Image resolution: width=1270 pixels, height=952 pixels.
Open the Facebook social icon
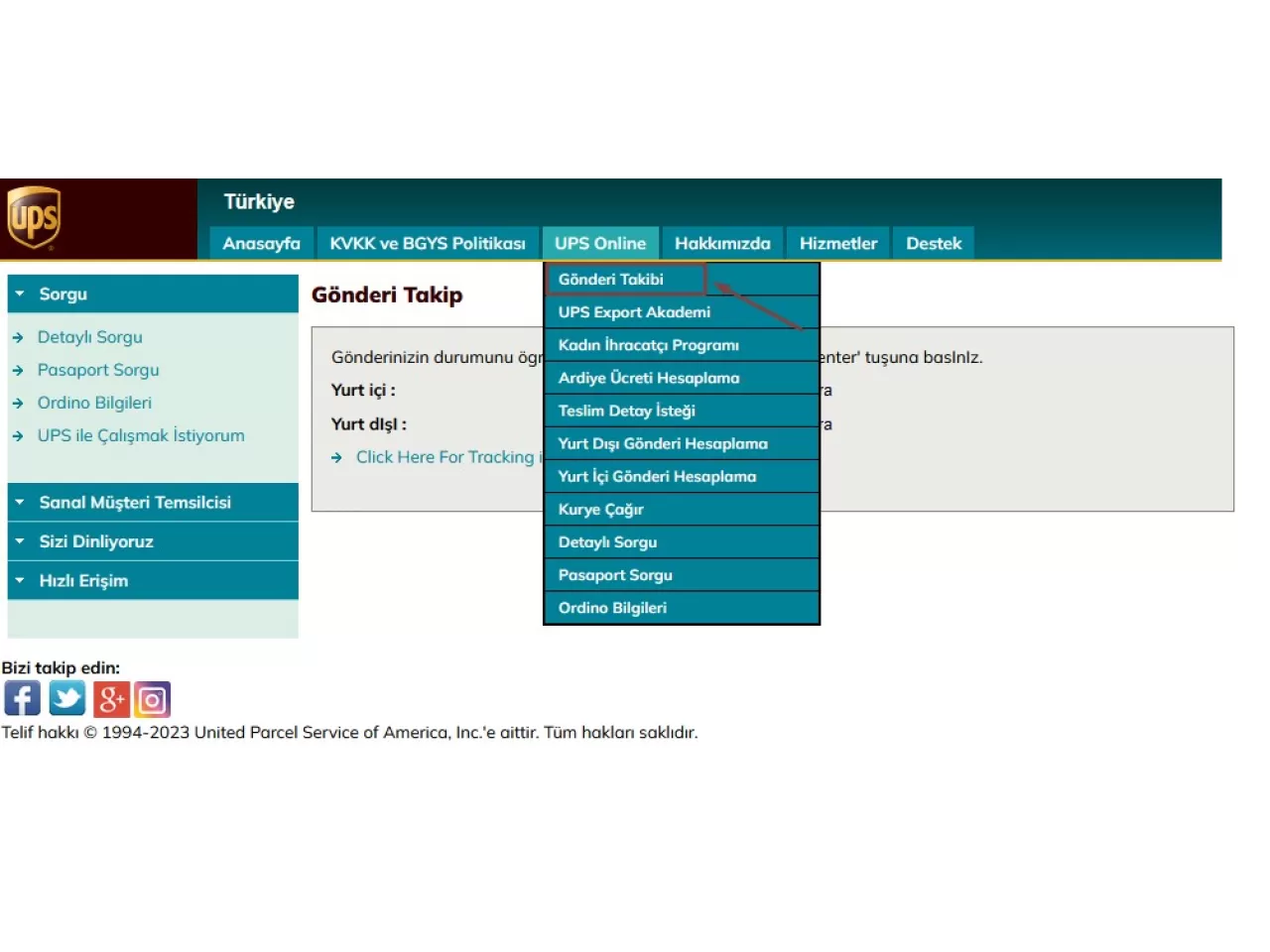tap(22, 699)
